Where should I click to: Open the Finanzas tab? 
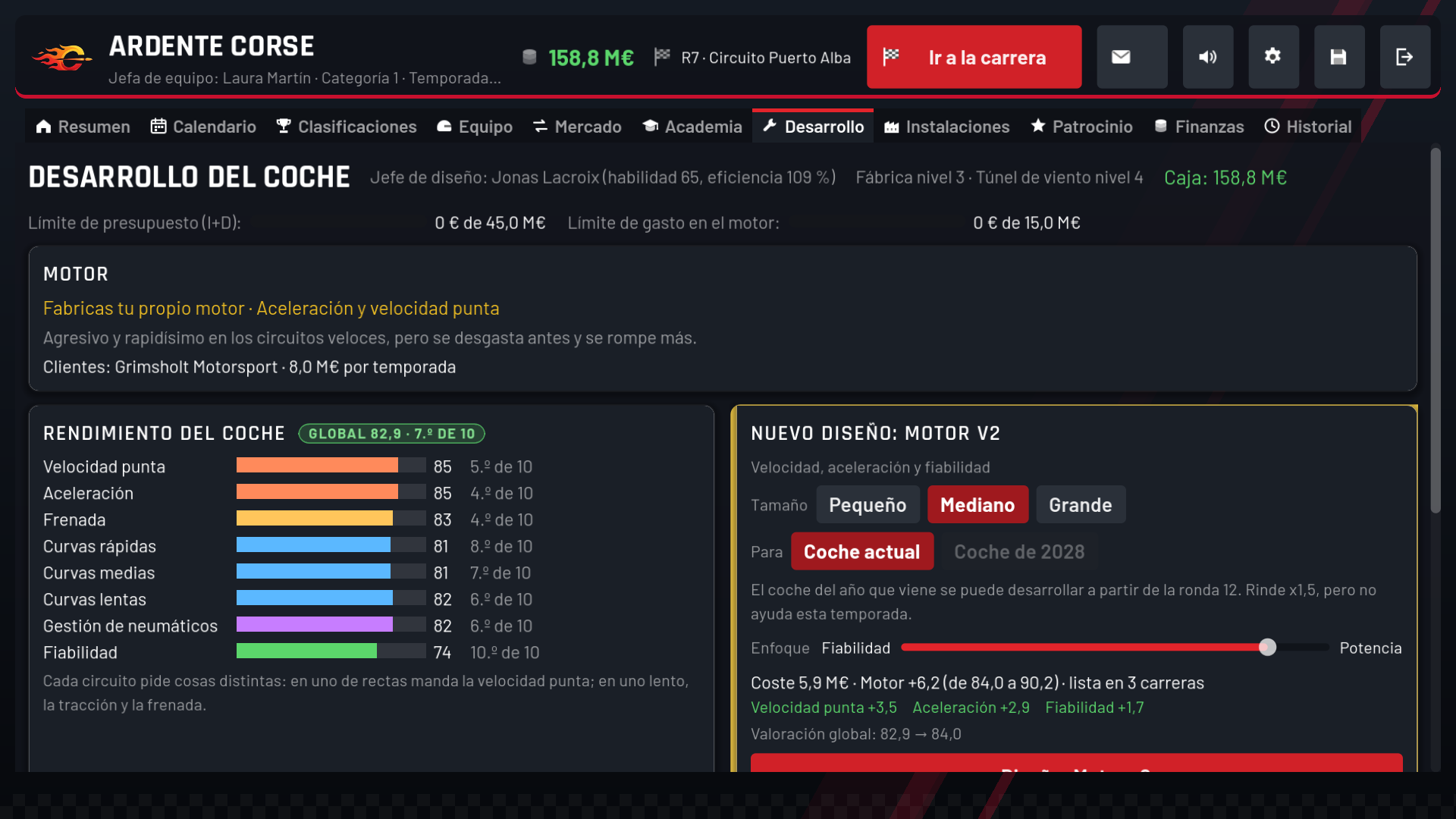click(1199, 127)
